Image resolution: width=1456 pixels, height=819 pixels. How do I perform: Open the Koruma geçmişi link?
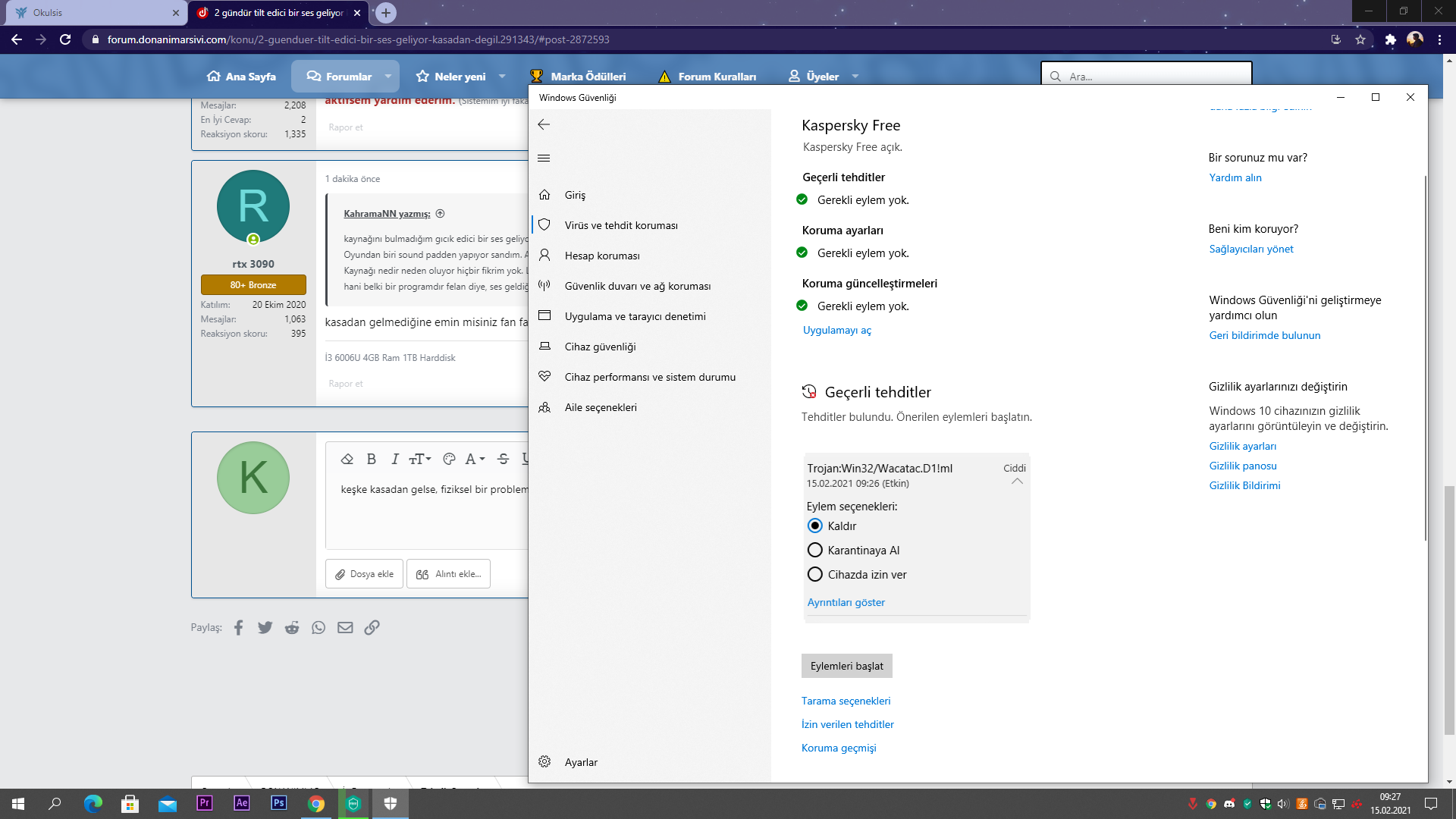[839, 748]
